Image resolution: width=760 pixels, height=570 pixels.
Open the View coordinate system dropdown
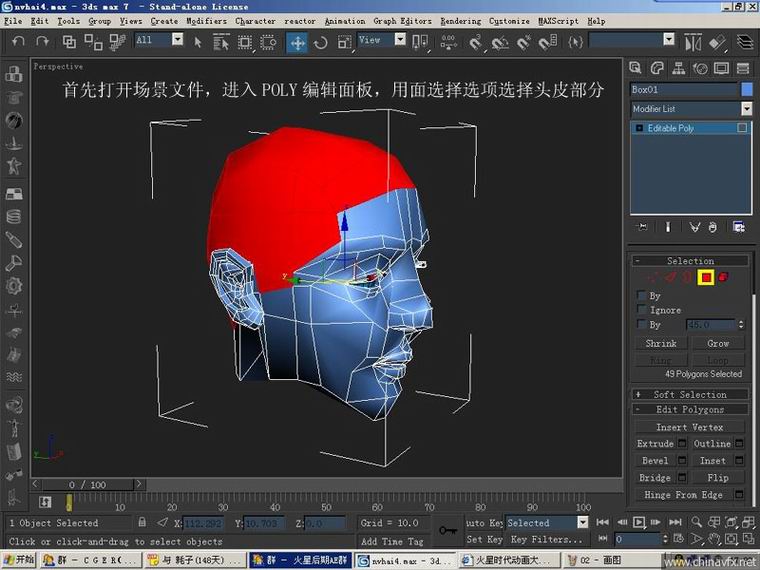(x=400, y=39)
